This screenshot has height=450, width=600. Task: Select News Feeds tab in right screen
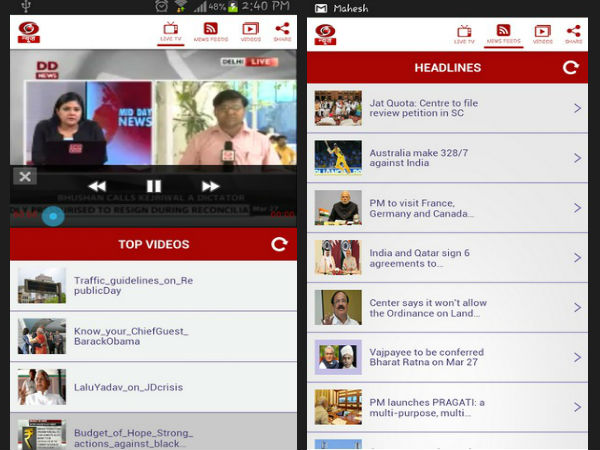pos(503,34)
